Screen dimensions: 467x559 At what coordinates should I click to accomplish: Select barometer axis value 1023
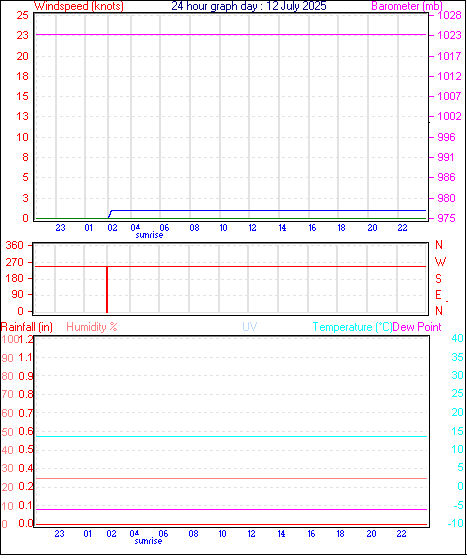pos(449,35)
